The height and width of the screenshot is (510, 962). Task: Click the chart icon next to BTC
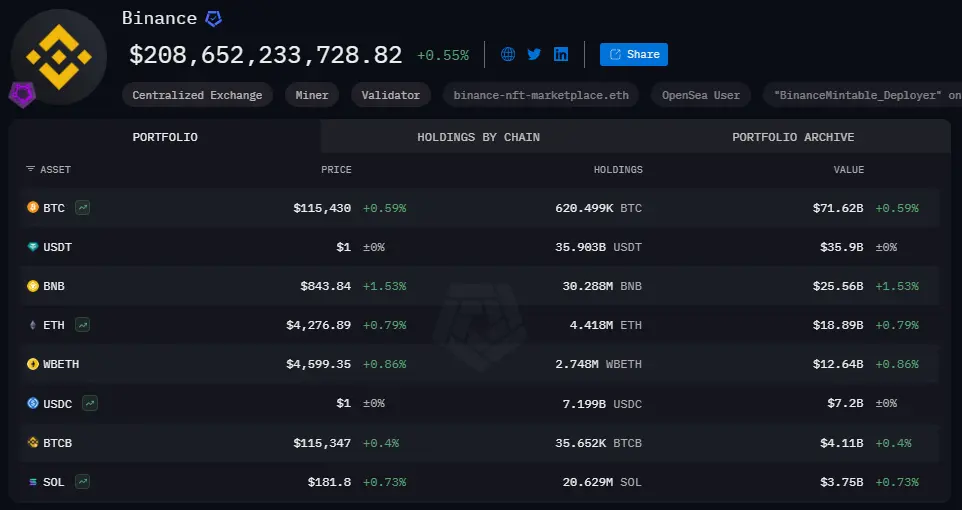pyautogui.click(x=83, y=208)
